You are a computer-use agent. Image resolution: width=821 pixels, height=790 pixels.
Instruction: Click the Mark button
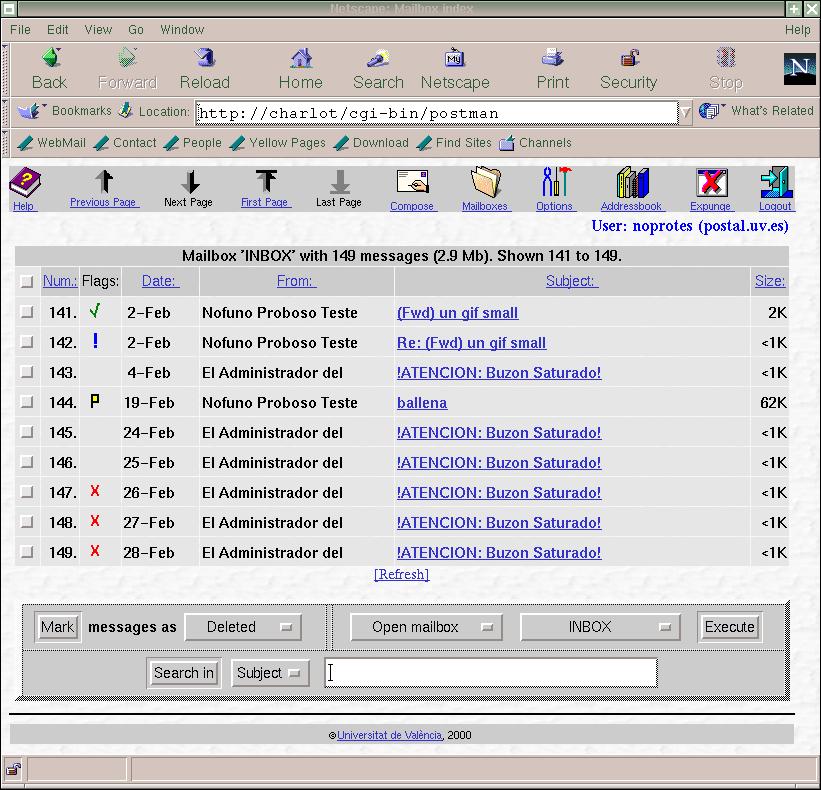click(x=58, y=627)
